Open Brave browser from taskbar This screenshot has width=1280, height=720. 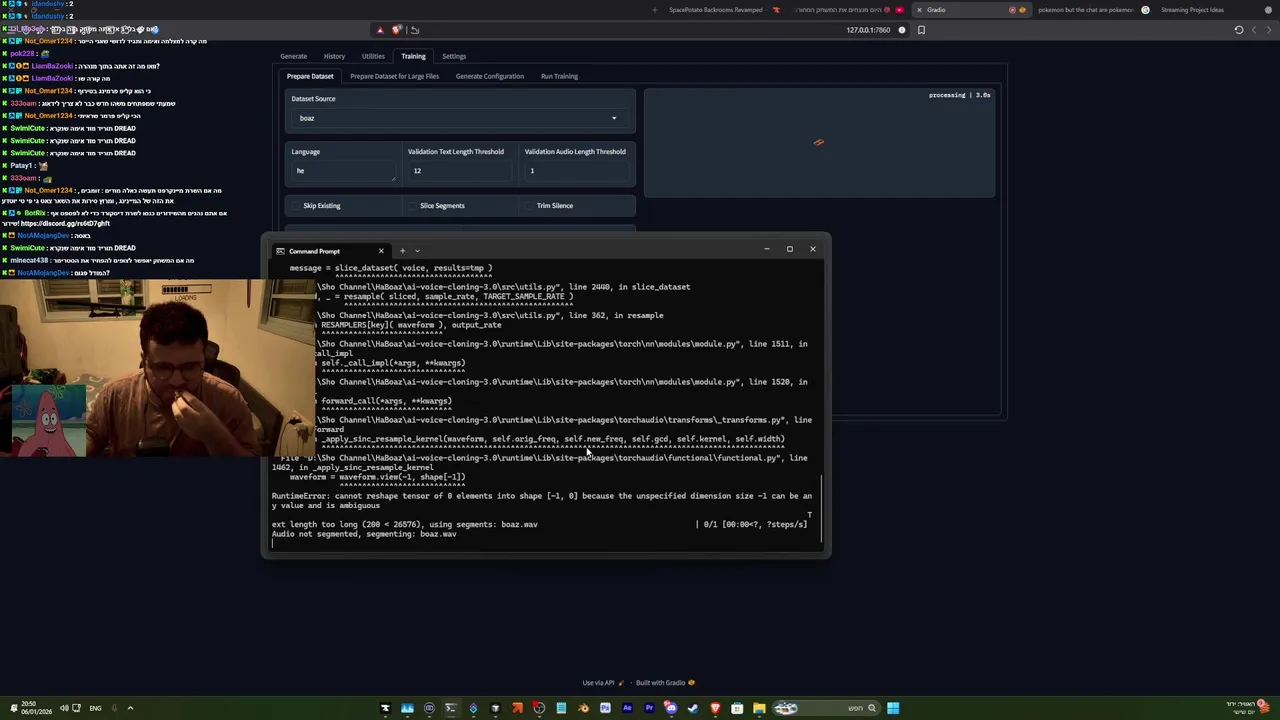tap(715, 708)
